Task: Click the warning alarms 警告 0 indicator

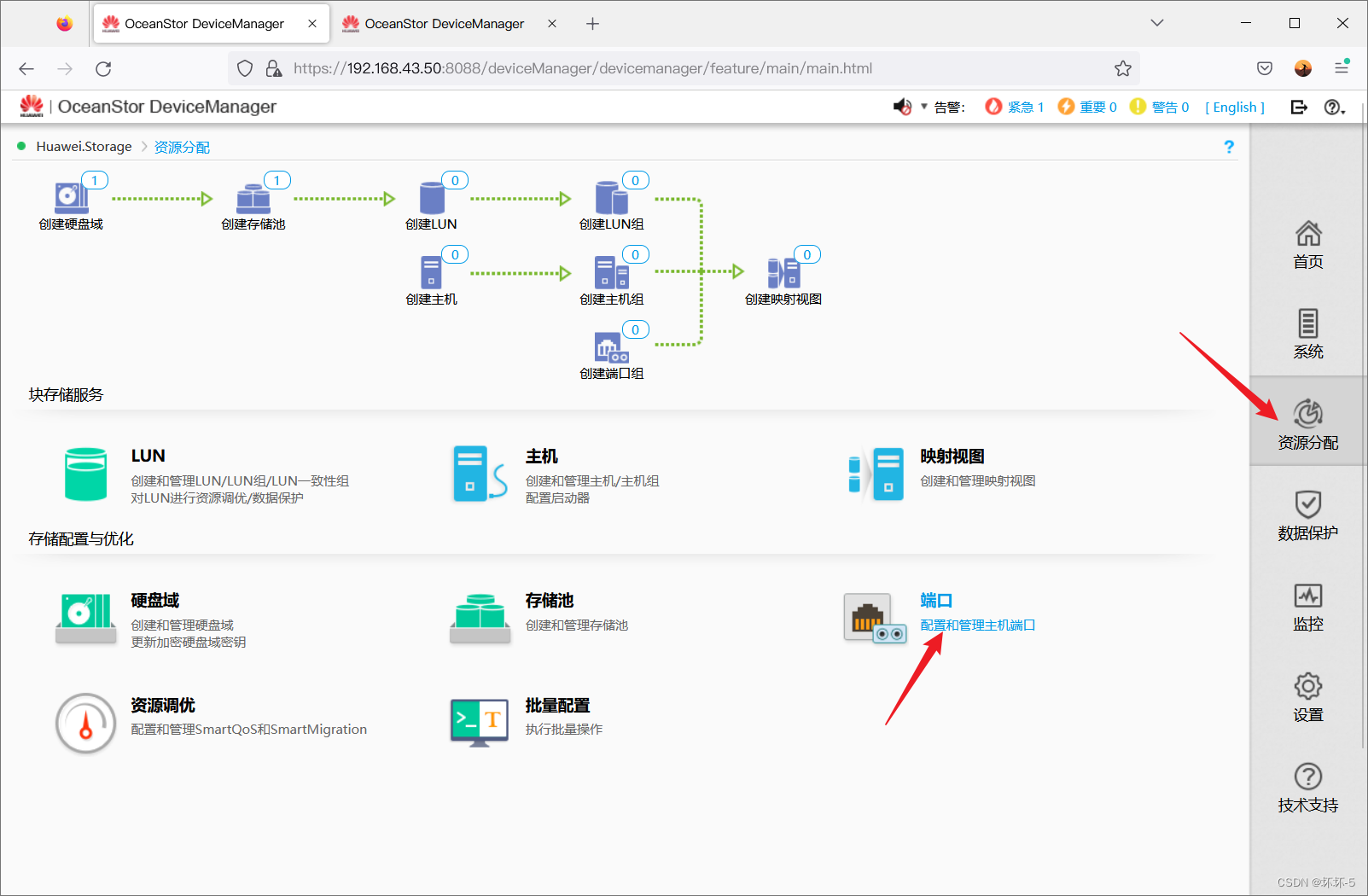Action: pos(1159,107)
